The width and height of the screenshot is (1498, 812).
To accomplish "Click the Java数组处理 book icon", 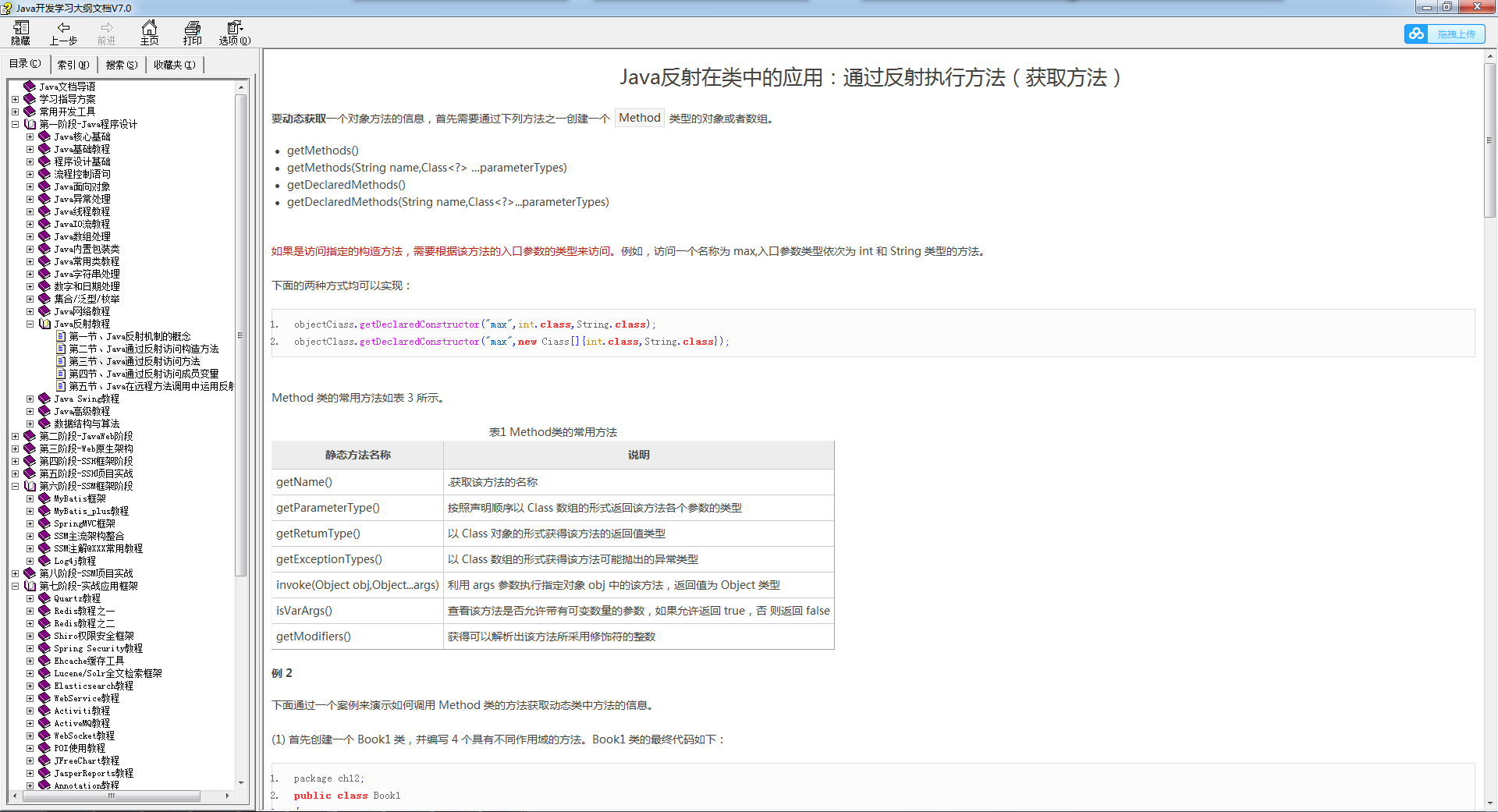I will pyautogui.click(x=44, y=236).
